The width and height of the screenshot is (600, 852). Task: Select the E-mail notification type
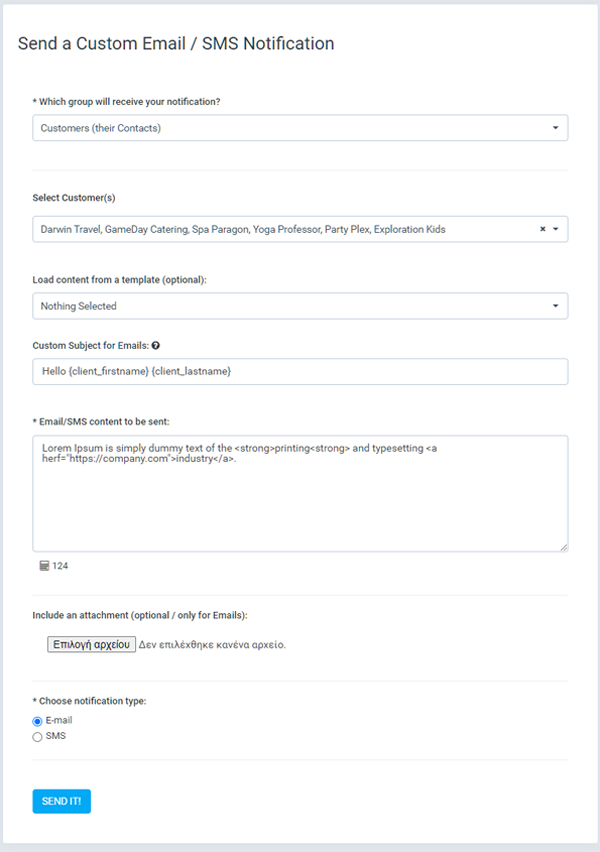pos(37,721)
